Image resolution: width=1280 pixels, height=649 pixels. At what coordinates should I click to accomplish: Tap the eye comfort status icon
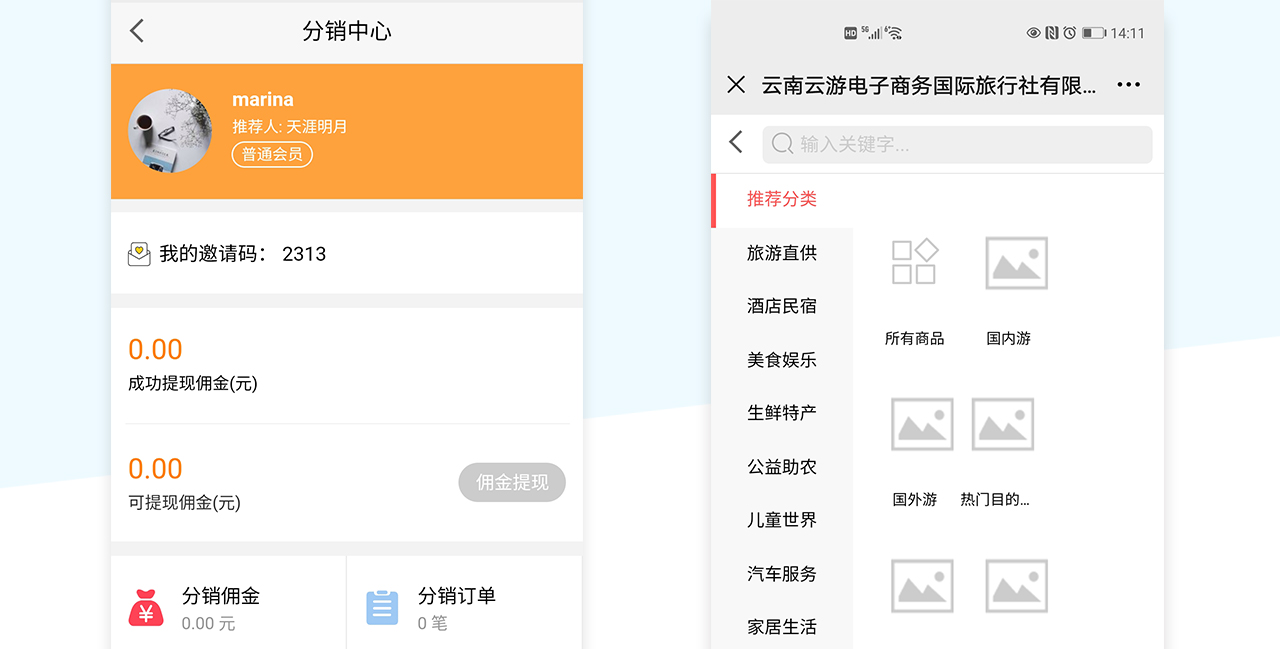[1034, 33]
